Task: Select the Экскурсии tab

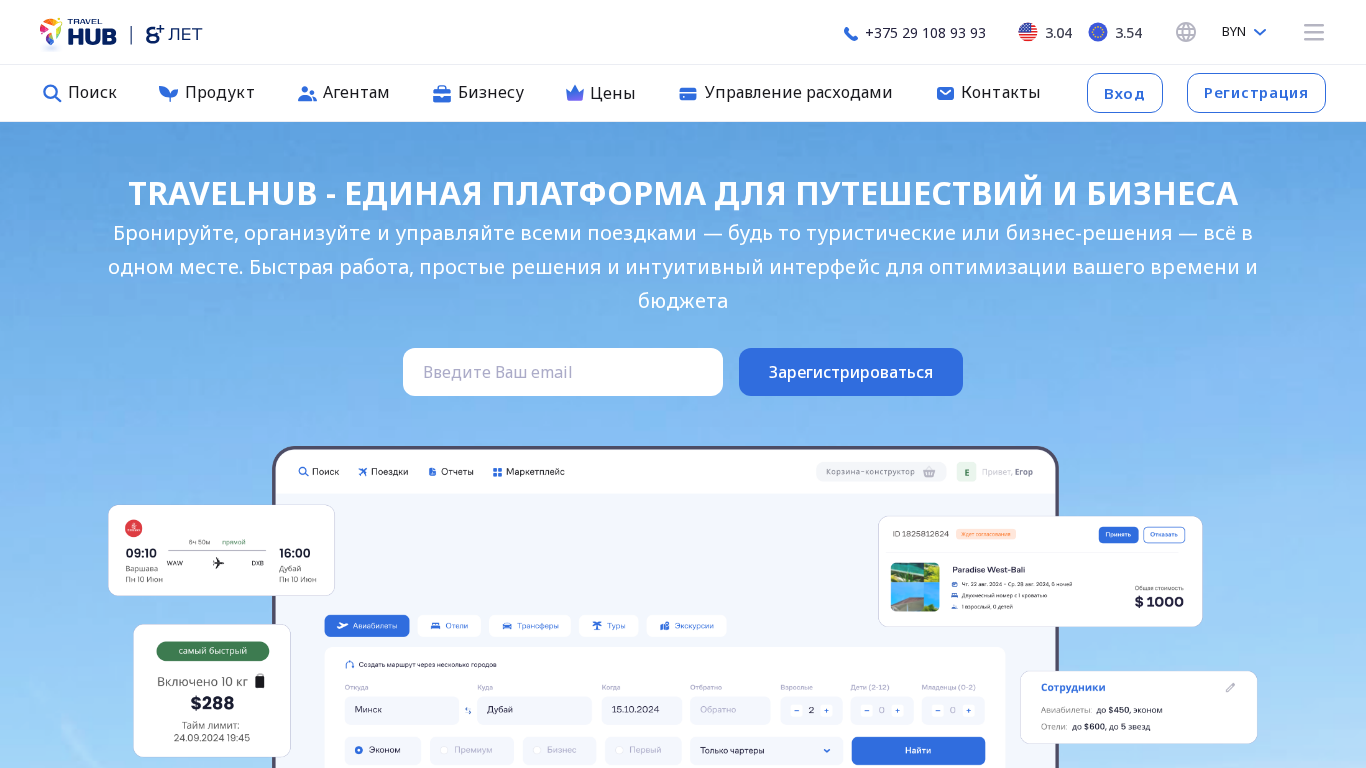Action: 686,626
